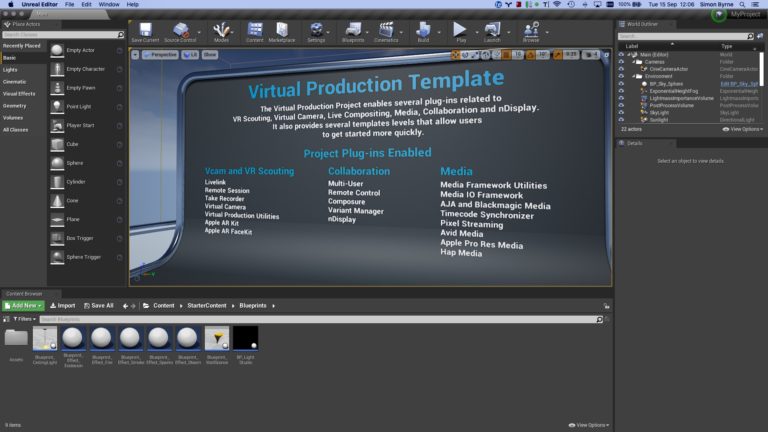
Task: Toggle visibility of PostProcessVolume actor
Action: click(621, 105)
